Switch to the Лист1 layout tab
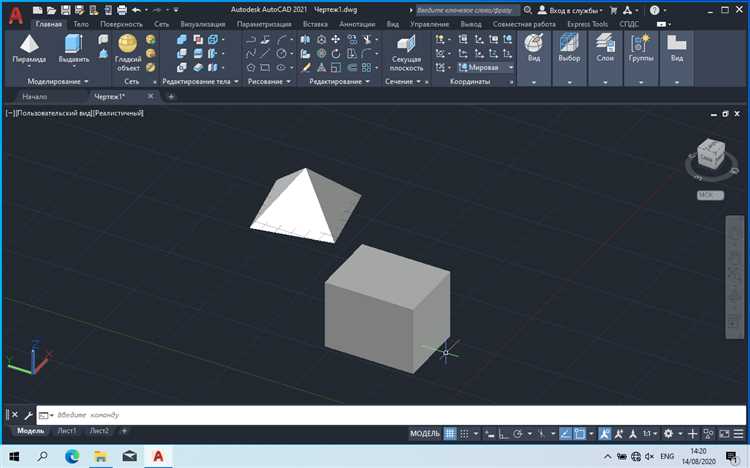Viewport: 750px width, 468px height. pyautogui.click(x=66, y=431)
